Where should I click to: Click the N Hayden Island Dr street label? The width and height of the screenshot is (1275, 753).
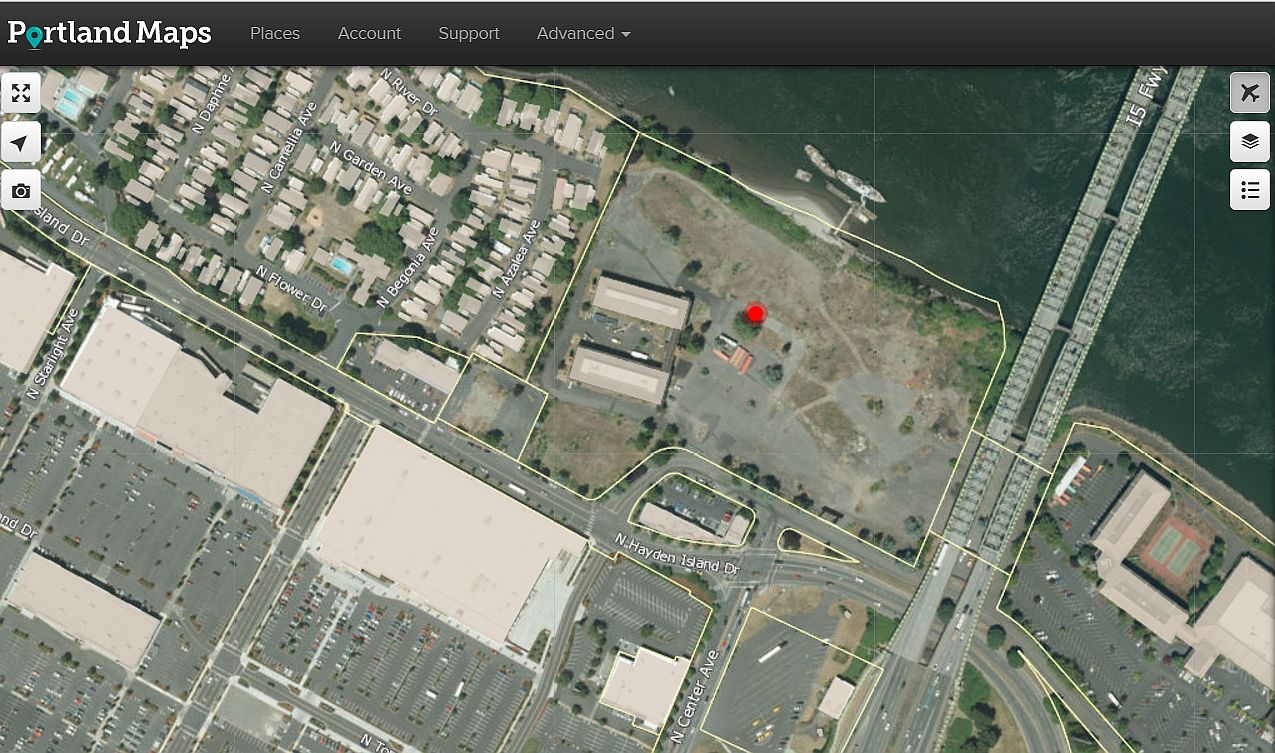[677, 555]
